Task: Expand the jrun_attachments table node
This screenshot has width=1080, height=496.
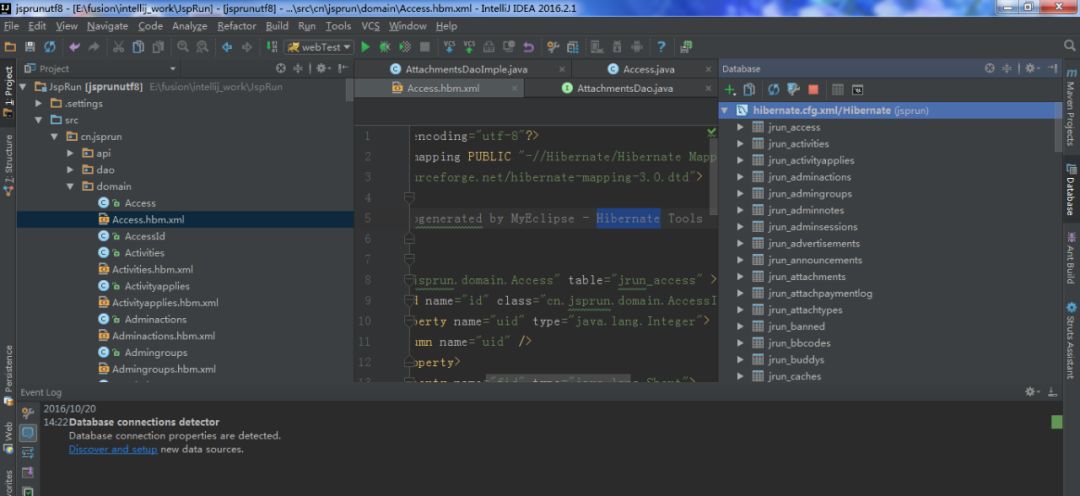Action: point(740,277)
